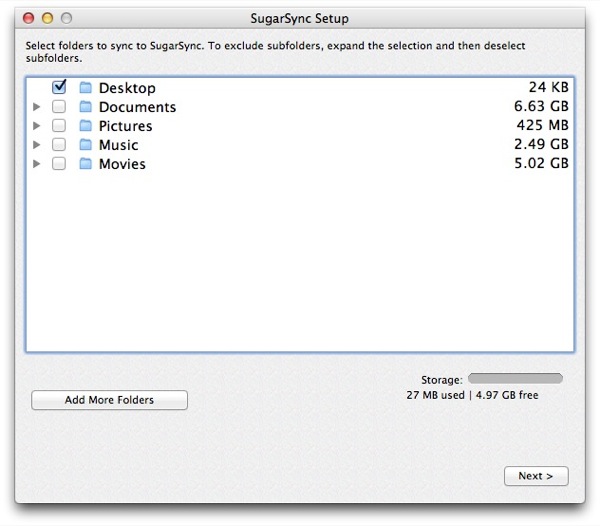Uncheck the Desktop folder checkbox

[x=59, y=88]
